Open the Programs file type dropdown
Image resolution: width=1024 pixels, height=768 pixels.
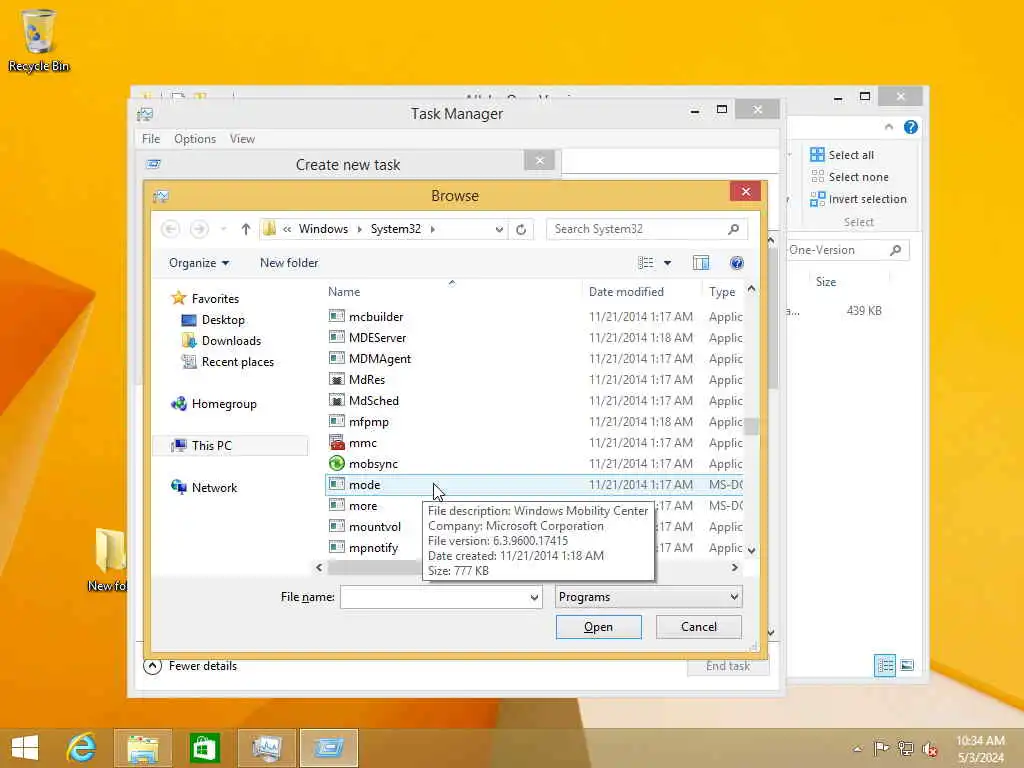[648, 597]
